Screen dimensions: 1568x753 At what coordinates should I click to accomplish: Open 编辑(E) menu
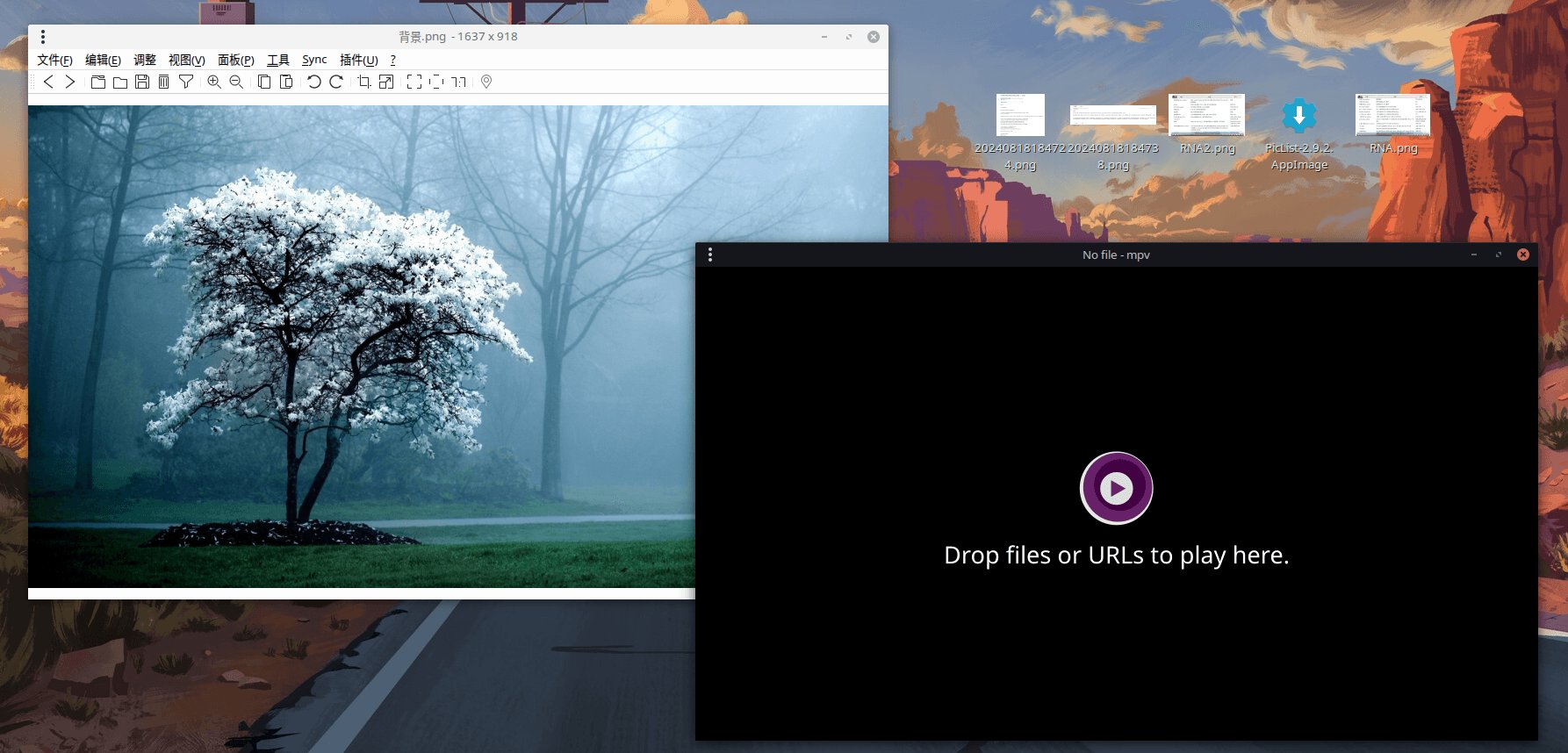click(x=103, y=60)
